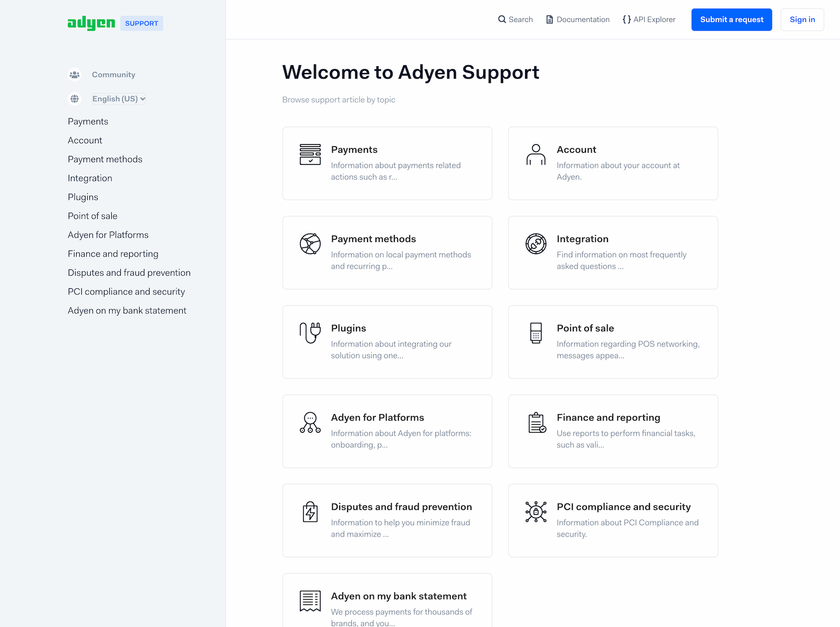
Task: Click the Sign in button
Action: (802, 20)
